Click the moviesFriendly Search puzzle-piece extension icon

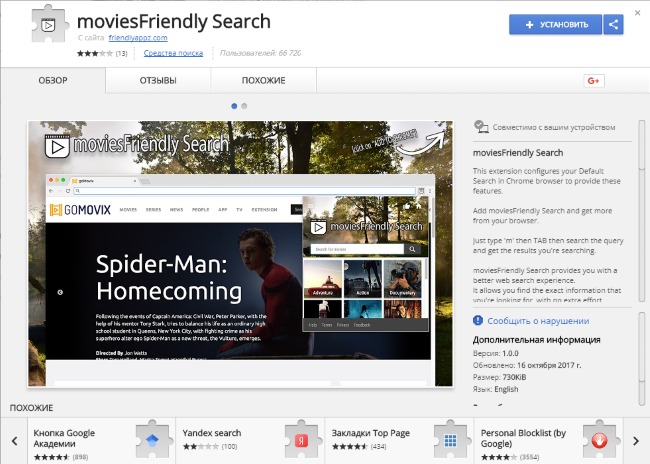point(49,24)
